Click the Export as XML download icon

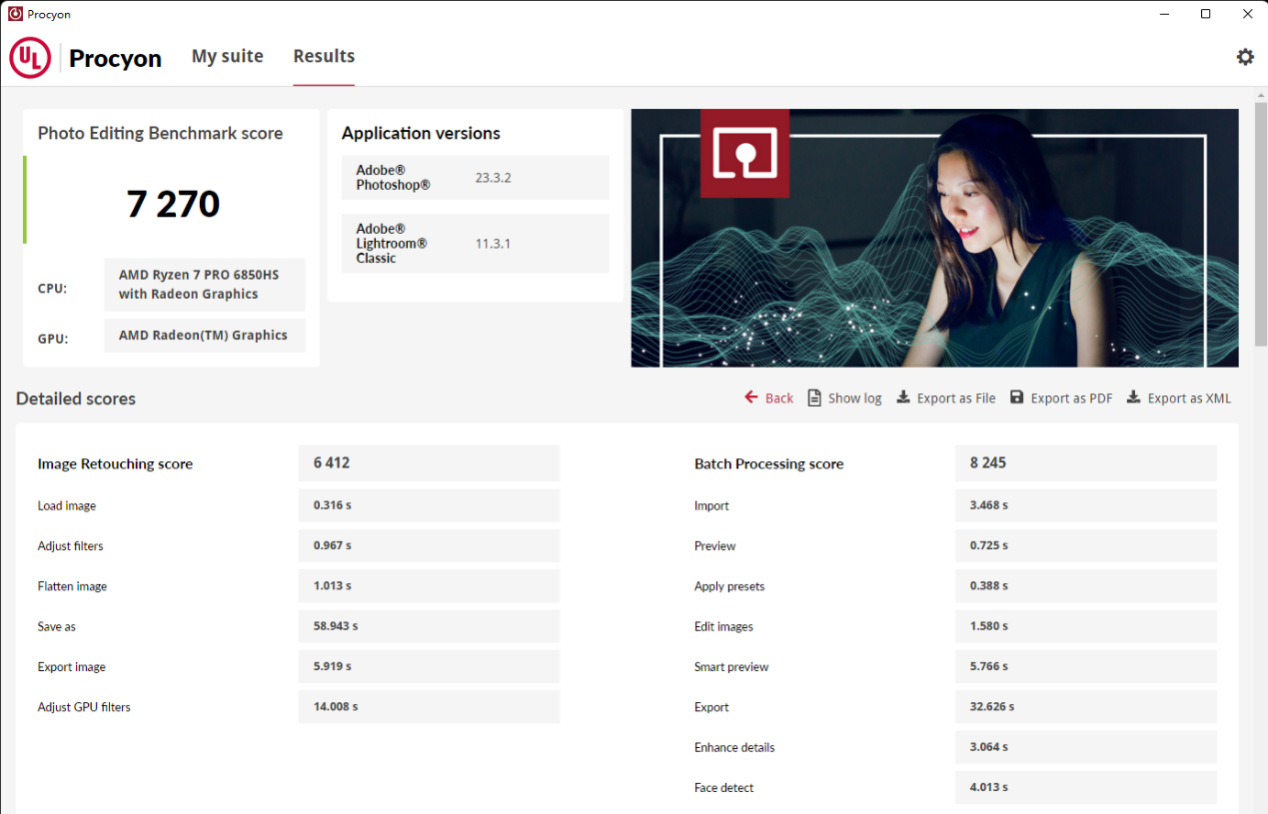click(x=1134, y=397)
